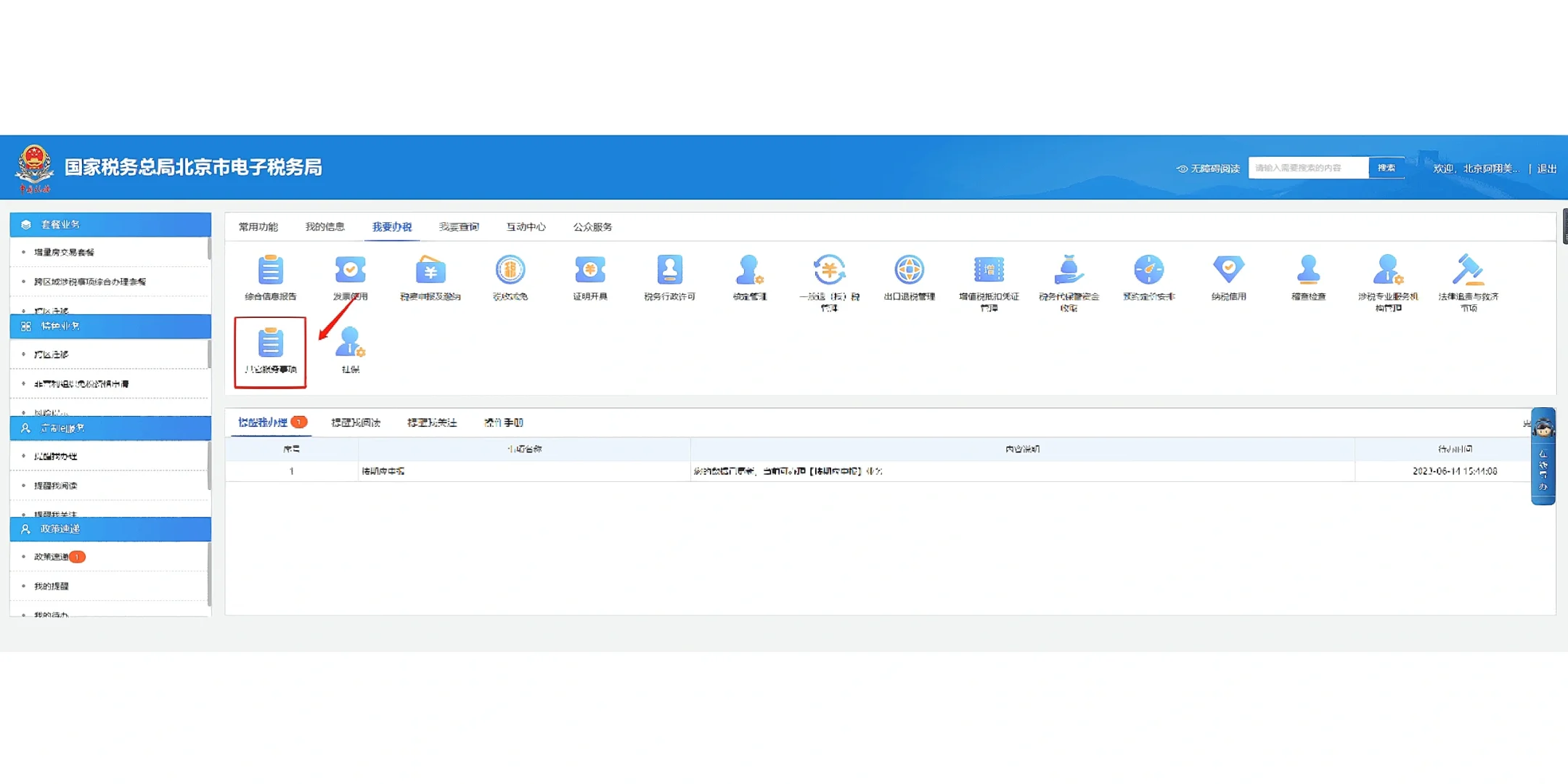Switch to 我要查询 tab
Viewport: 1568px width, 784px height.
click(x=459, y=226)
